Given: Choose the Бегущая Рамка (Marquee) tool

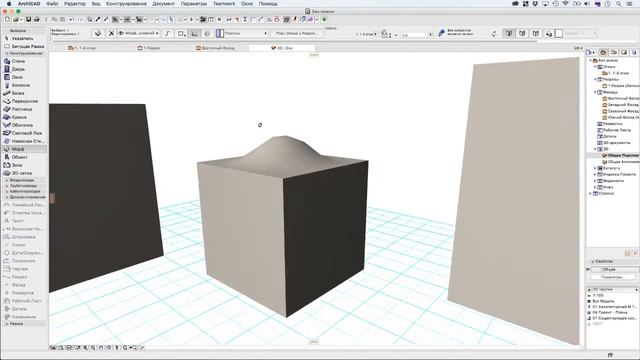Looking at the screenshot, I should [24, 46].
